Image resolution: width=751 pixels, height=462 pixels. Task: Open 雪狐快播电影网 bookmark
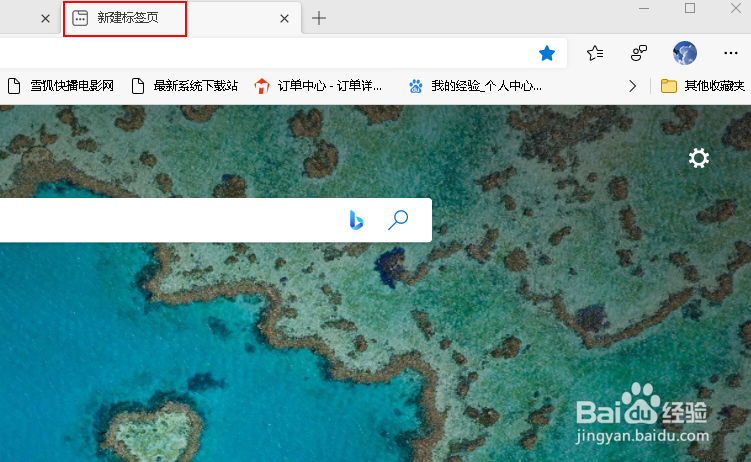point(61,86)
